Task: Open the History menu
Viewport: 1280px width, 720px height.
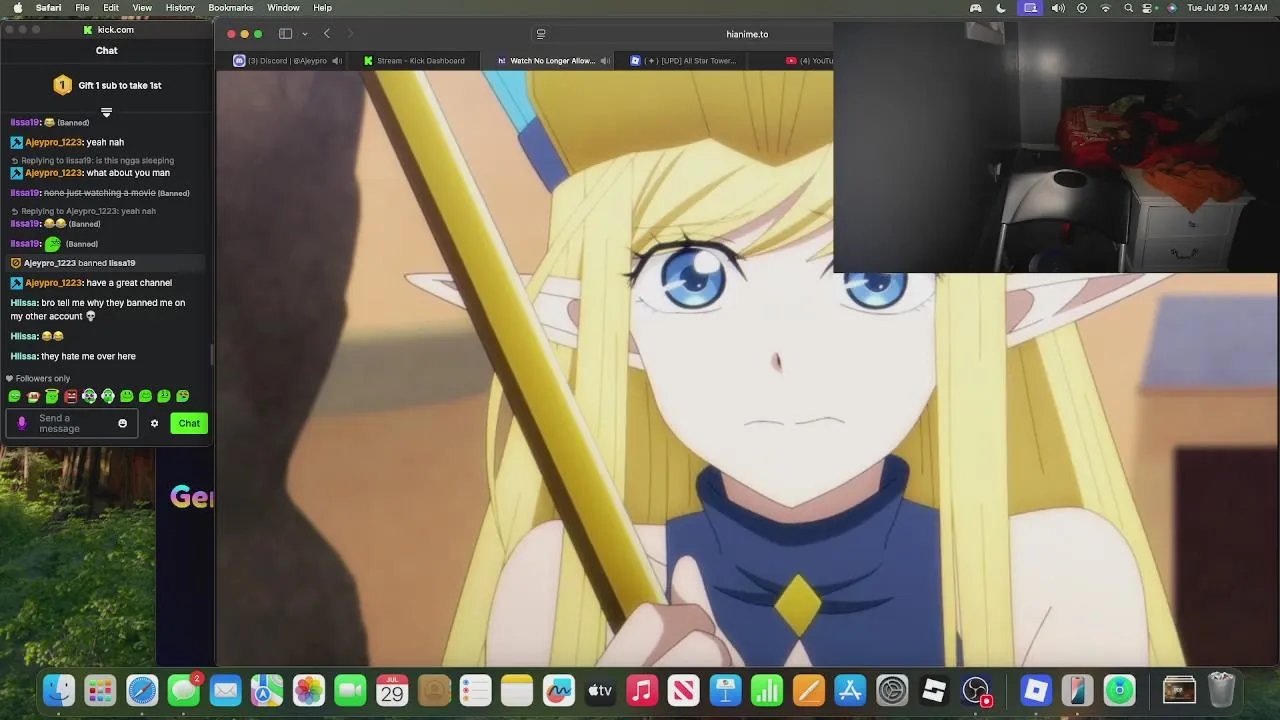Action: pyautogui.click(x=180, y=8)
